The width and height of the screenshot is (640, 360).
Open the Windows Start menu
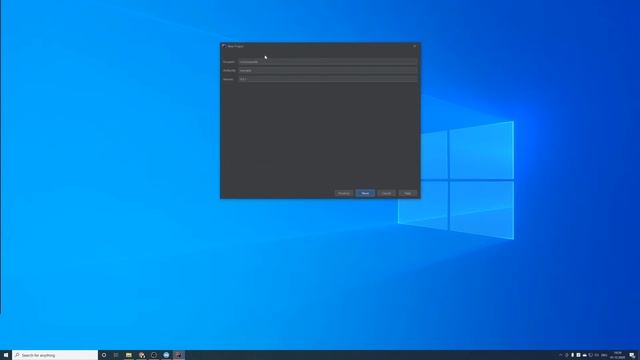coord(6,355)
